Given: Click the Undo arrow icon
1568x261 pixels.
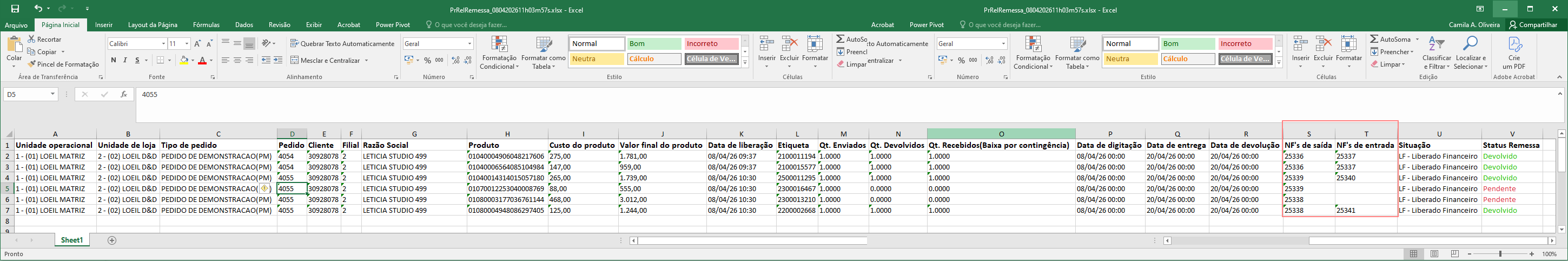Looking at the screenshot, I should coord(38,9).
